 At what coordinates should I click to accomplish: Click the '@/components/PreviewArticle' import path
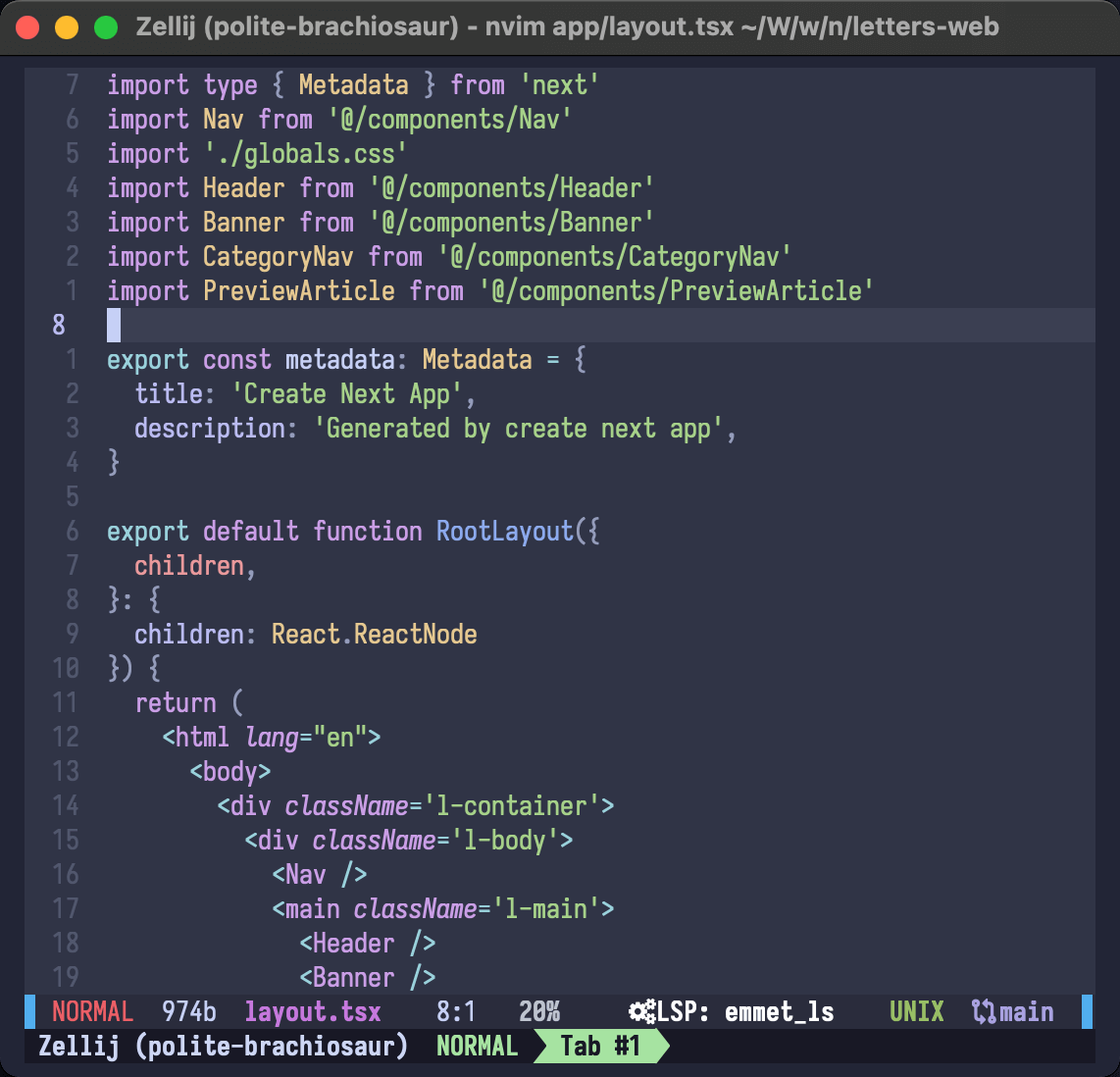(676, 291)
